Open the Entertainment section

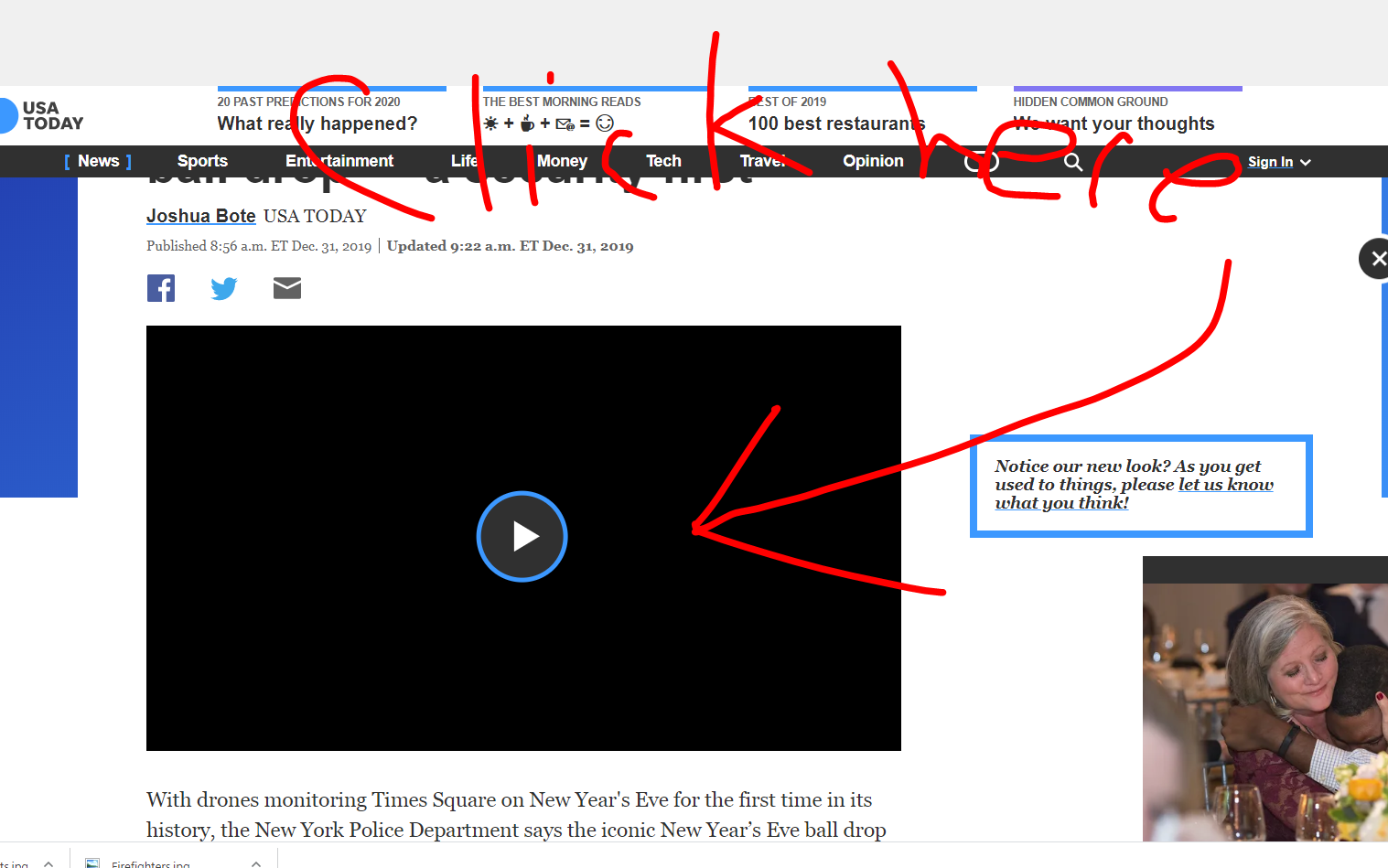[339, 161]
